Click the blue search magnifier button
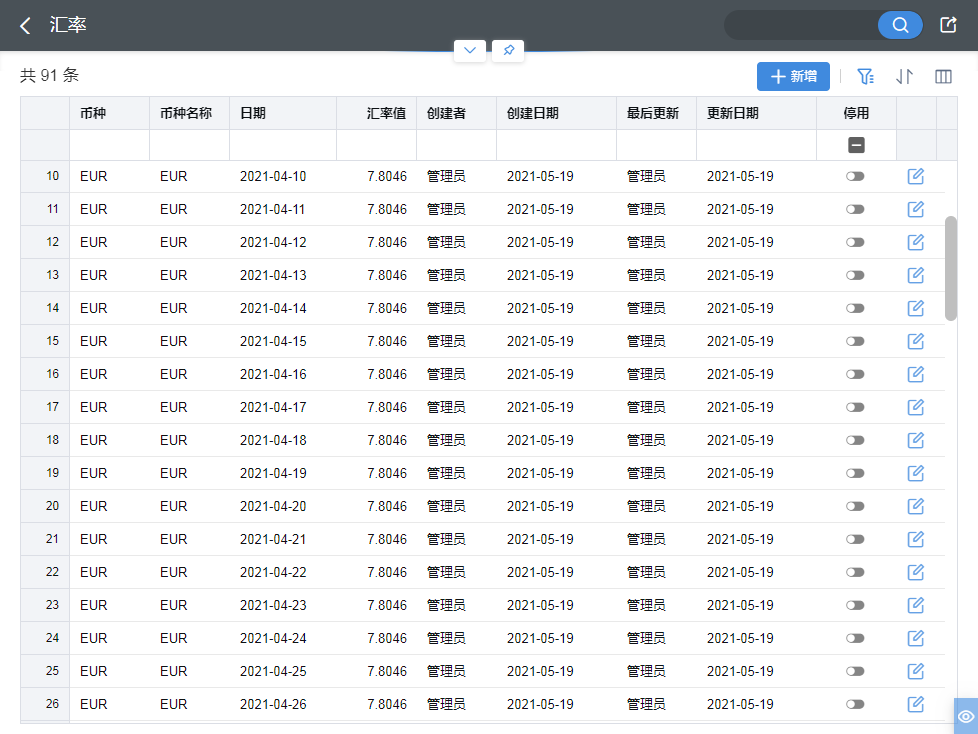978x734 pixels. click(899, 25)
